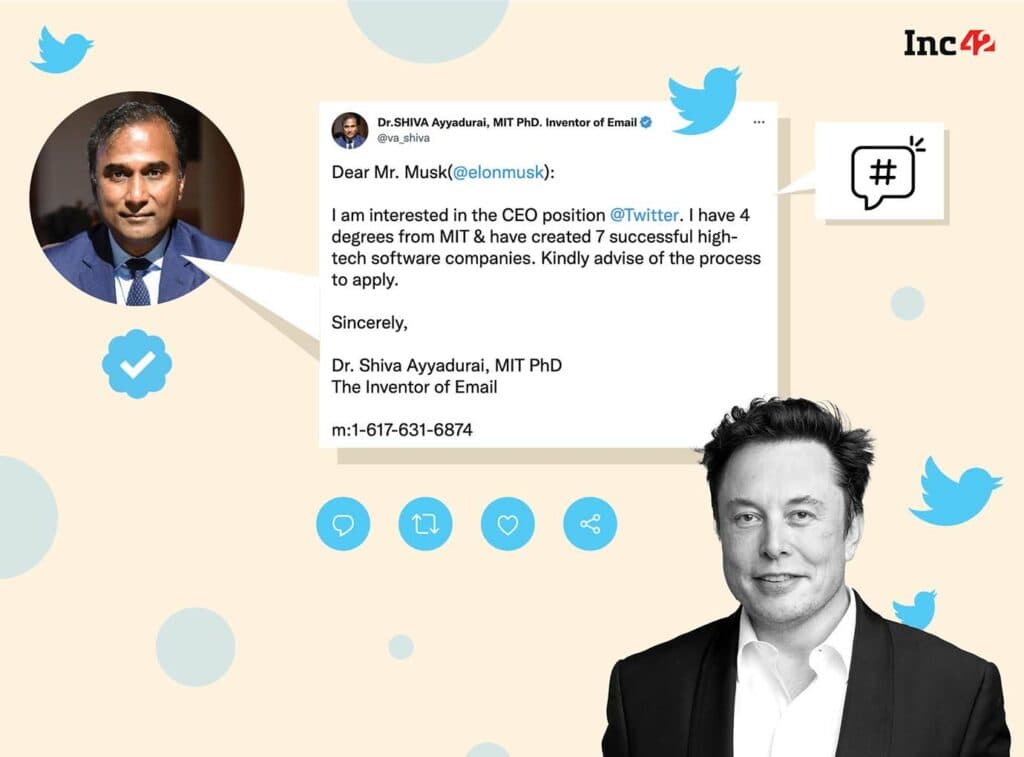Click the large circular portrait photo

(x=137, y=198)
